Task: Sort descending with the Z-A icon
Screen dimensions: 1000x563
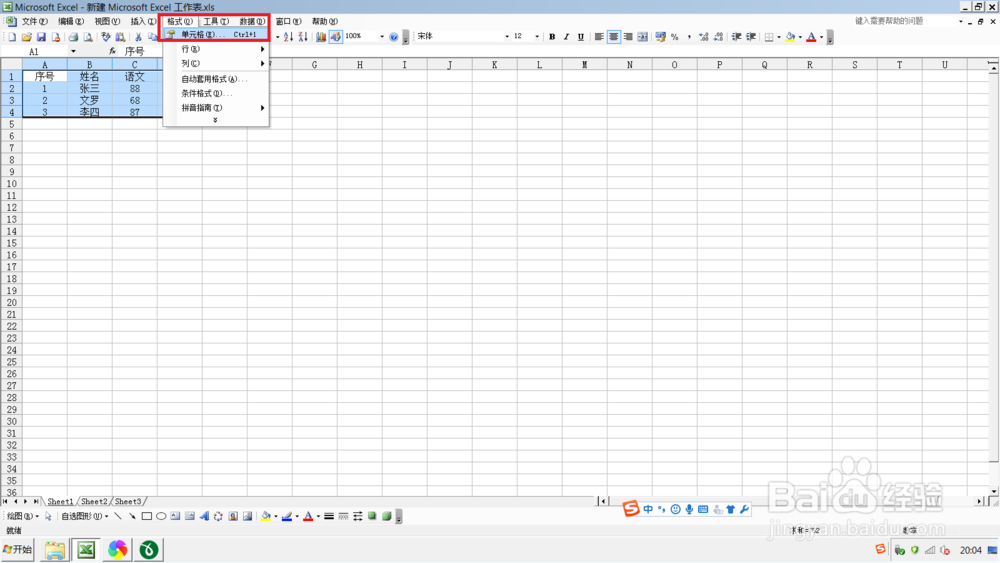Action: coord(303,37)
